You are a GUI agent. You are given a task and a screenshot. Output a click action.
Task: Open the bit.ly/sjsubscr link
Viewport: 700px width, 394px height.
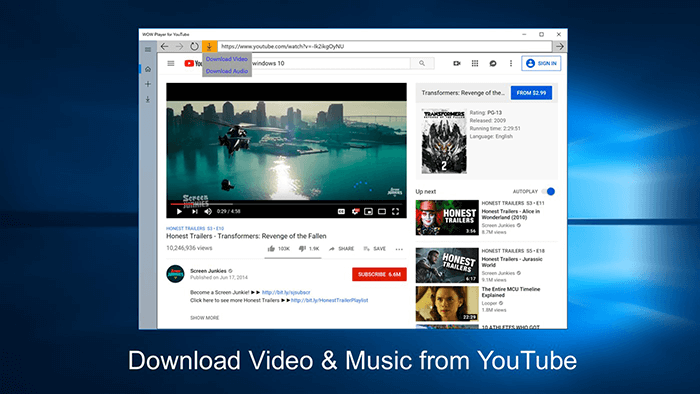(x=286, y=292)
